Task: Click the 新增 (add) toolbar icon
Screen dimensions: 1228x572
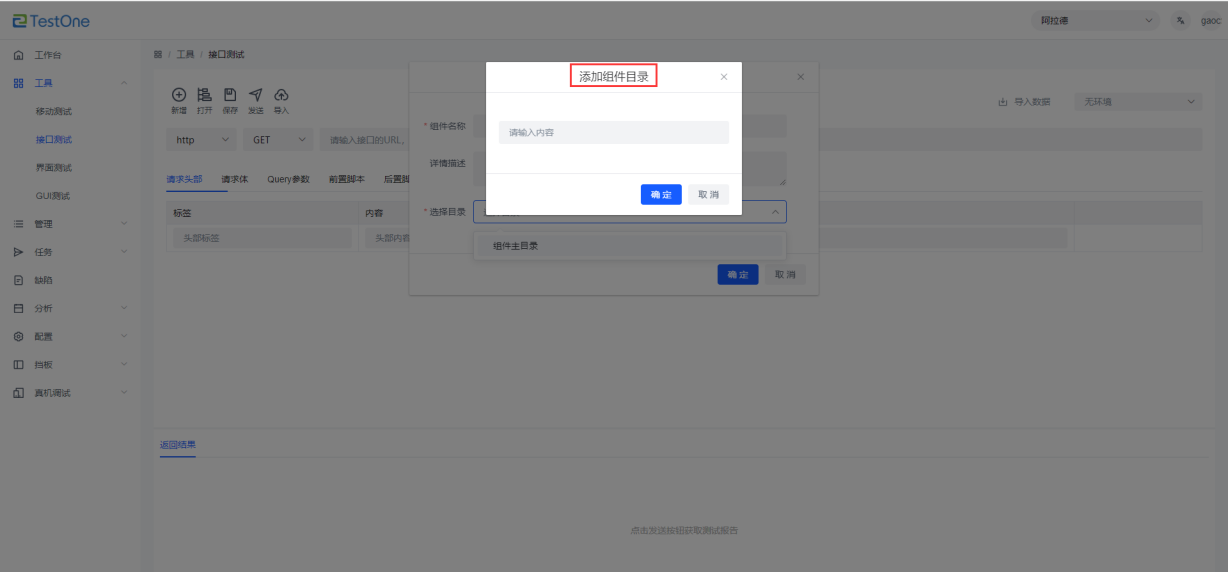Action: [179, 94]
